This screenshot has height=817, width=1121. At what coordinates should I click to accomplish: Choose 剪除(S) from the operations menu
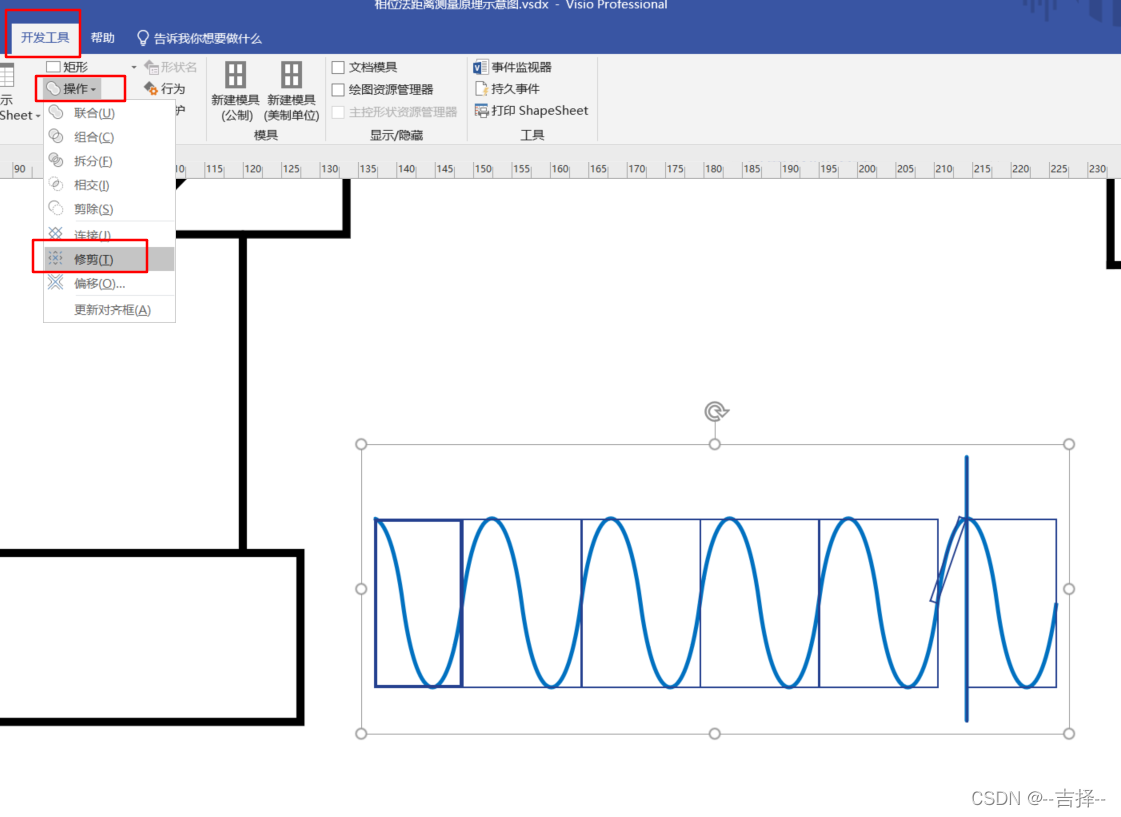pos(109,209)
